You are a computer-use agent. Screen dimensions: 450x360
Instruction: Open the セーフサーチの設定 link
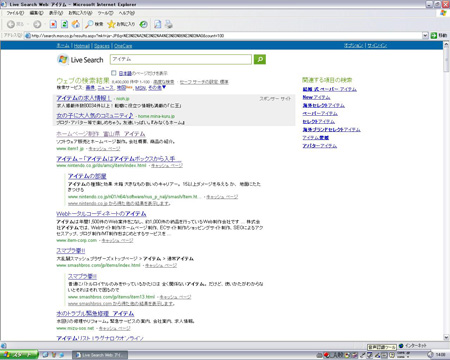(x=204, y=82)
